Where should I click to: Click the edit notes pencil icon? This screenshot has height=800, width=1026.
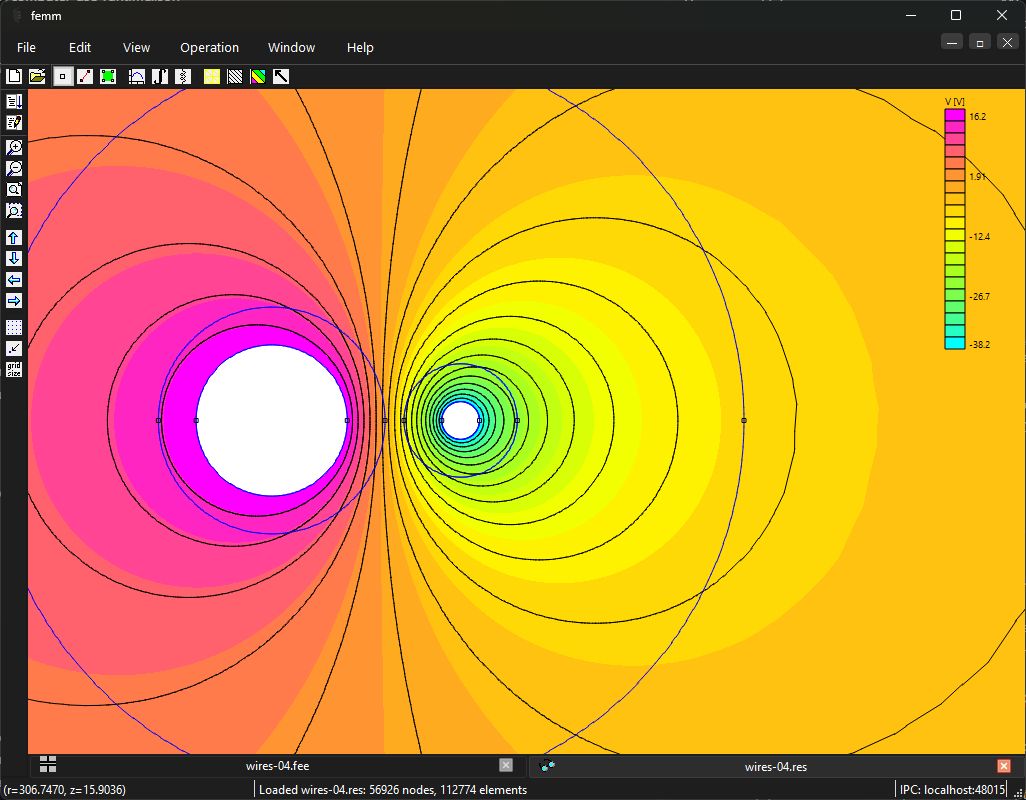[x=14, y=122]
